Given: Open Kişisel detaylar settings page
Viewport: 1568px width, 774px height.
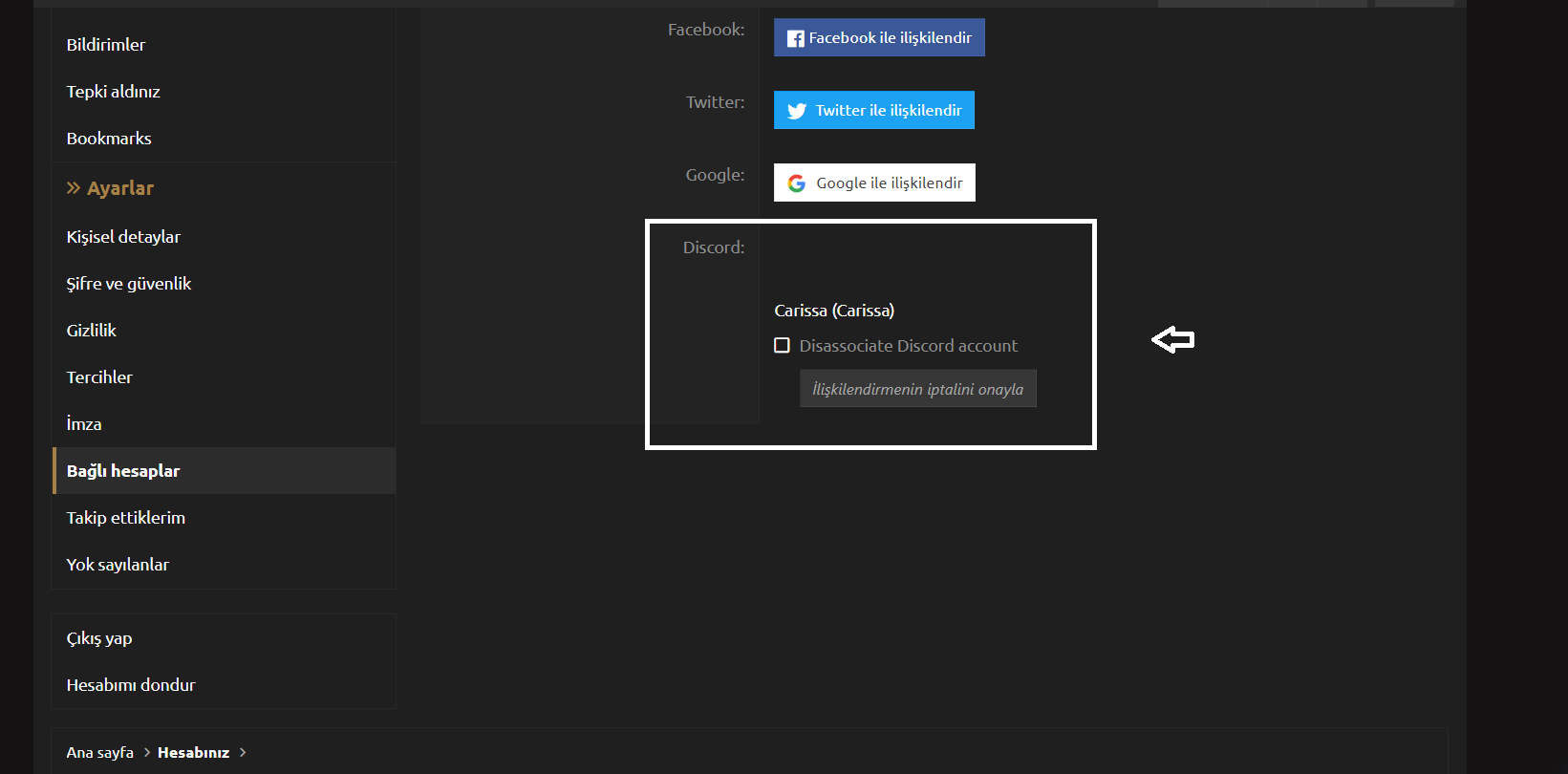Looking at the screenshot, I should click(123, 237).
